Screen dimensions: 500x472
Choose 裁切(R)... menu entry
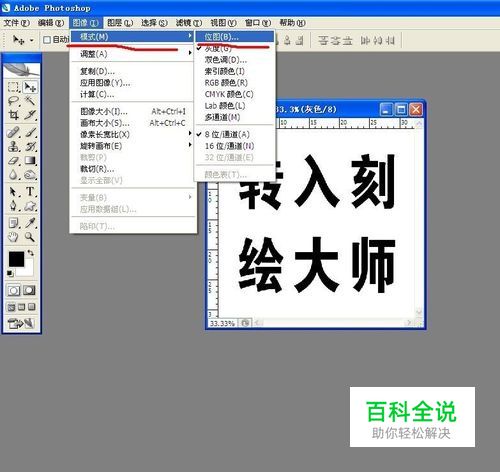tap(132, 169)
